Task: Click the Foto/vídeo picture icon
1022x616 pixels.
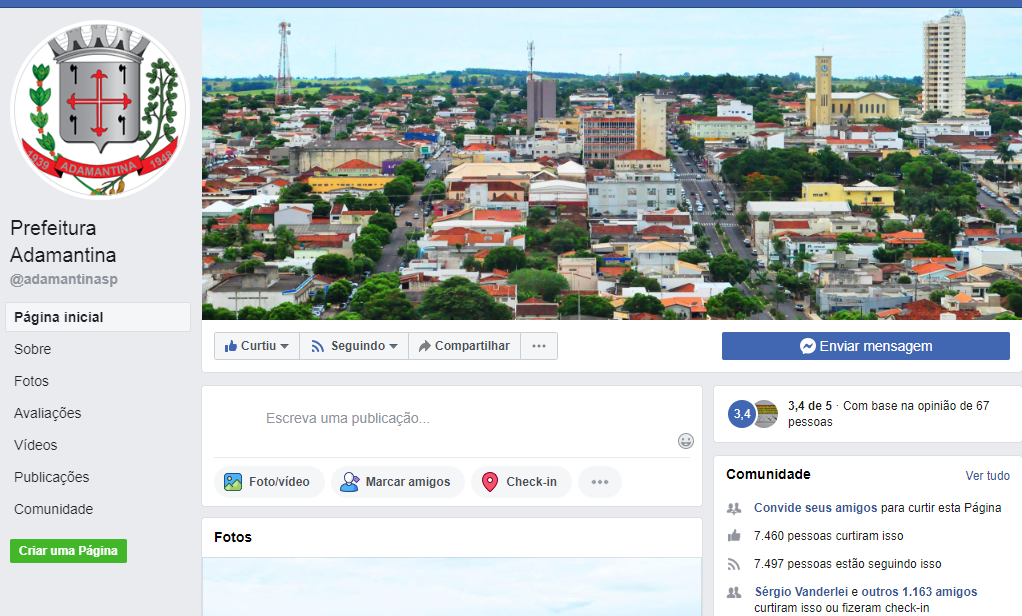Action: tap(233, 482)
